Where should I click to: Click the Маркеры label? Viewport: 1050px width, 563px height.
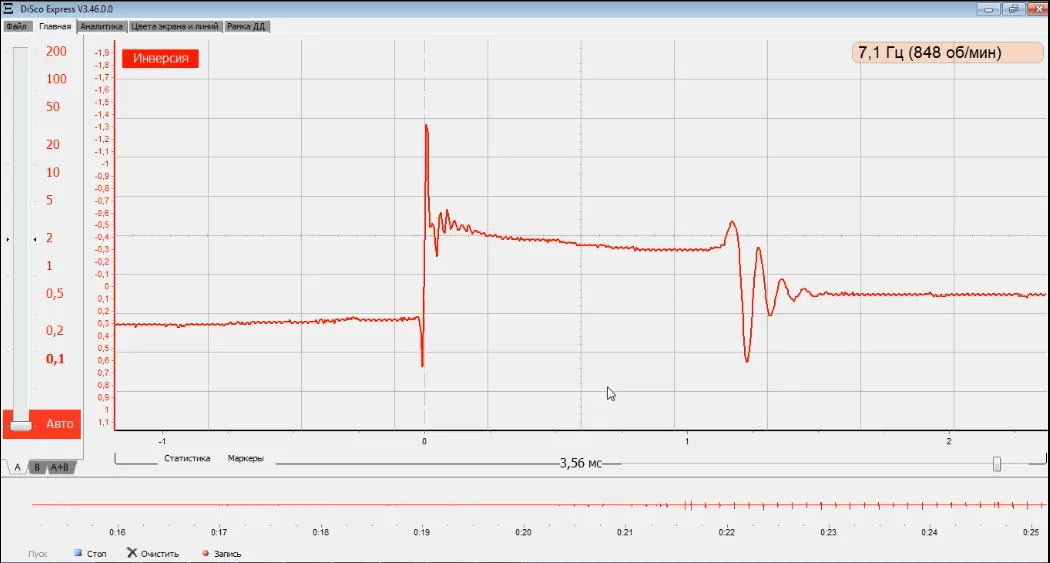point(245,459)
